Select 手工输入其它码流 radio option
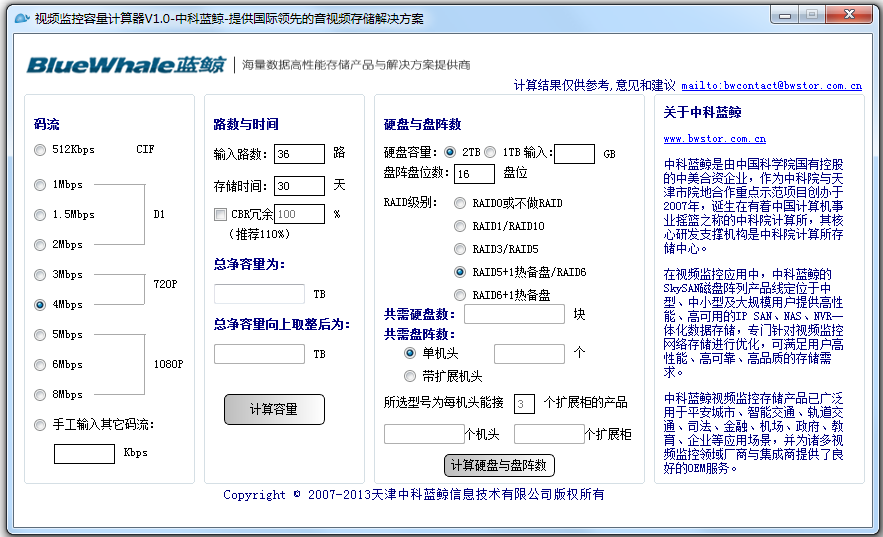This screenshot has height=537, width=883. (40, 425)
